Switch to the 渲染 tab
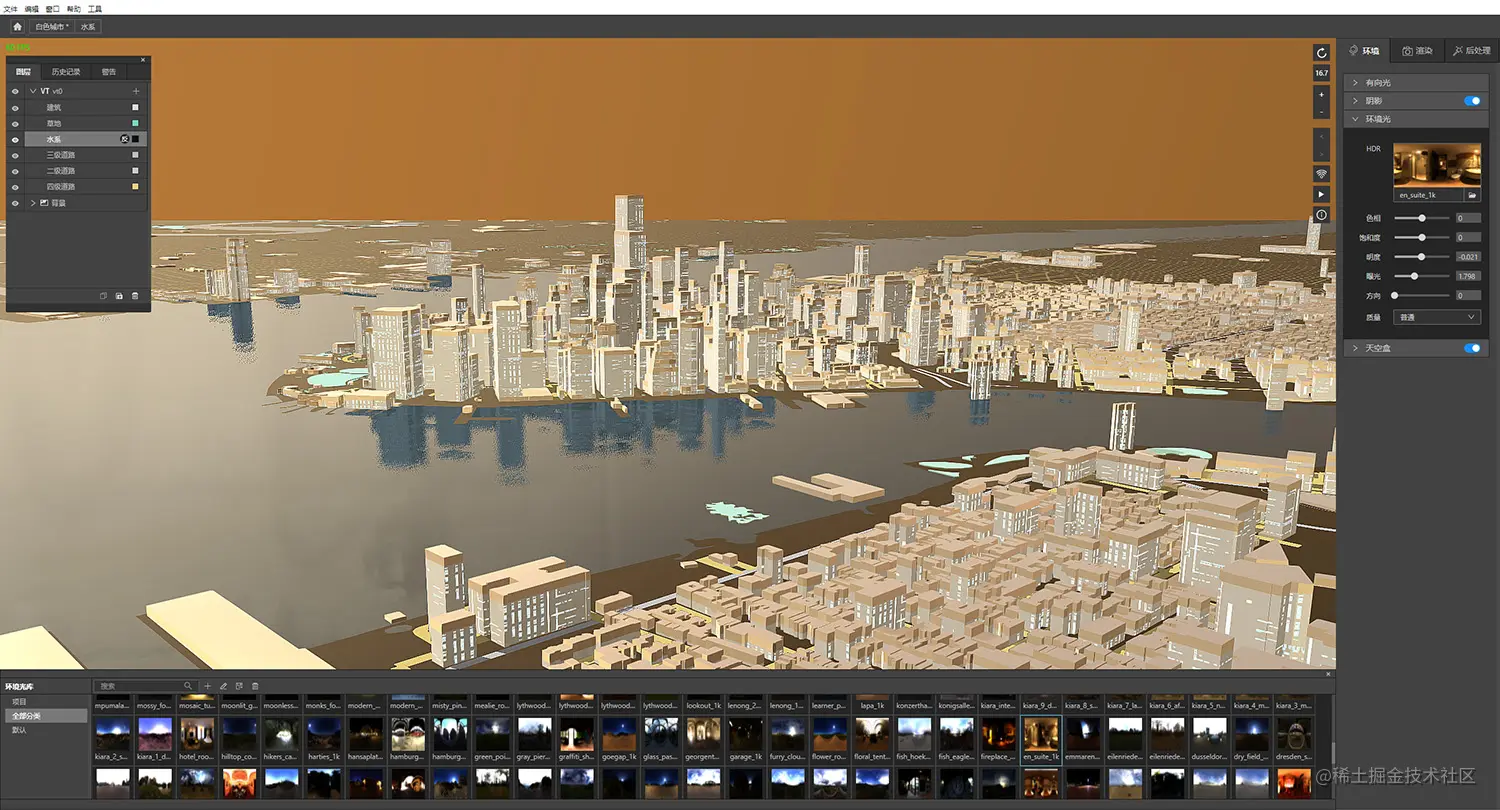Viewport: 1500px width, 810px height. tap(1417, 50)
